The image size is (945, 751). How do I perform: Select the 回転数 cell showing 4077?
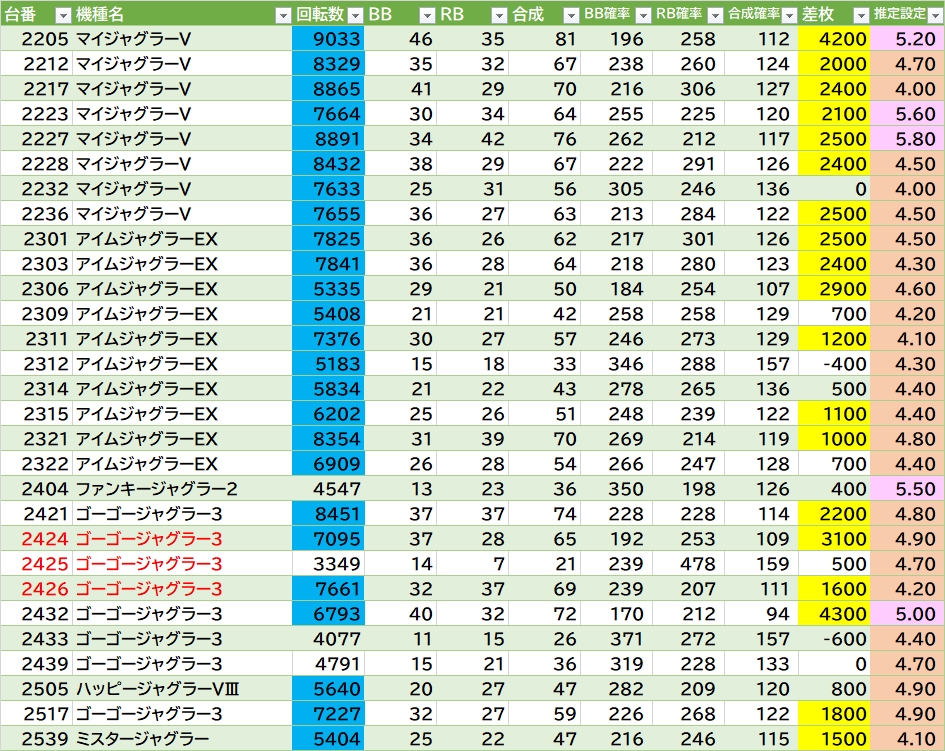pos(328,639)
